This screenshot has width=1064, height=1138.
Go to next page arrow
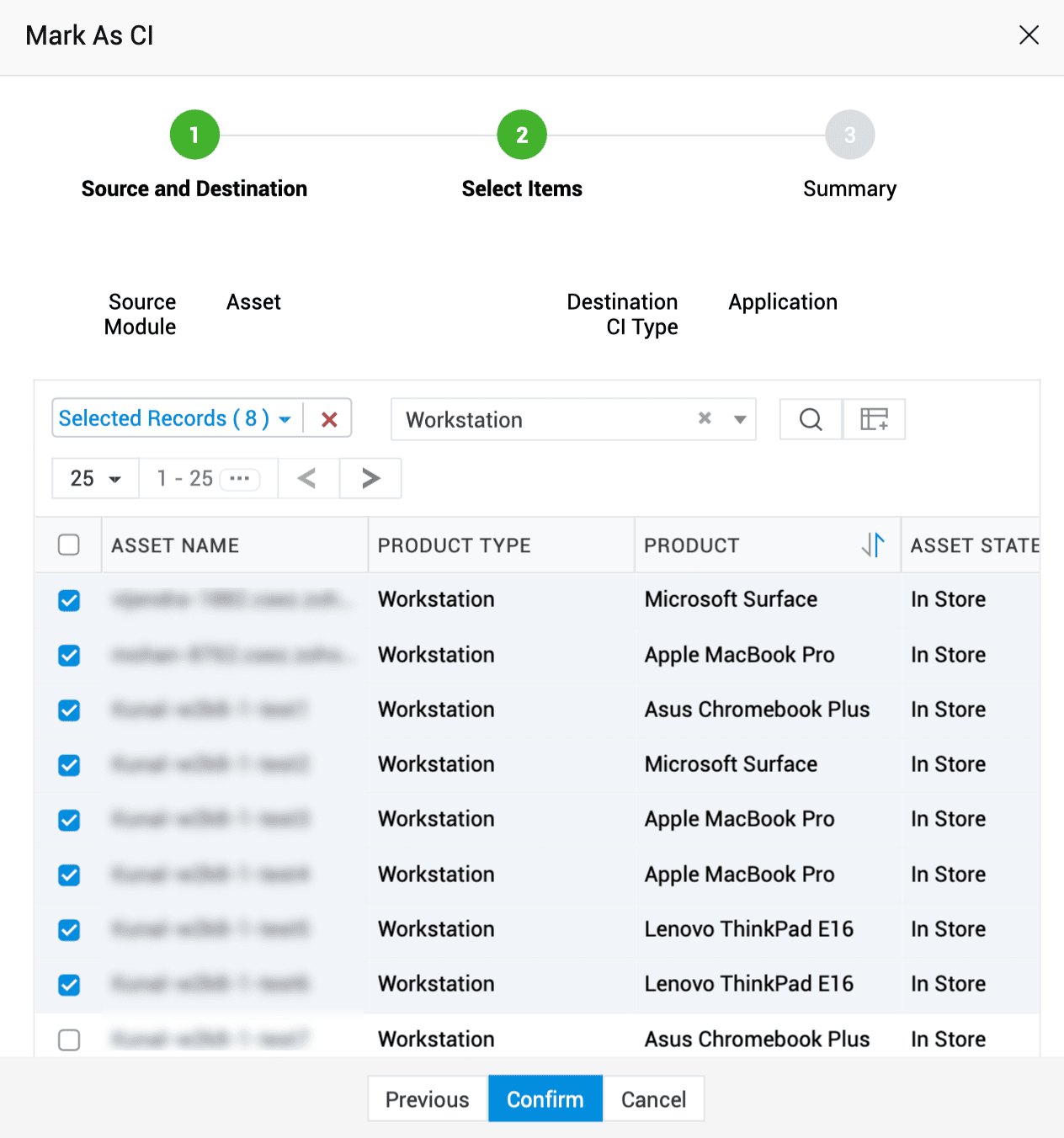[370, 478]
